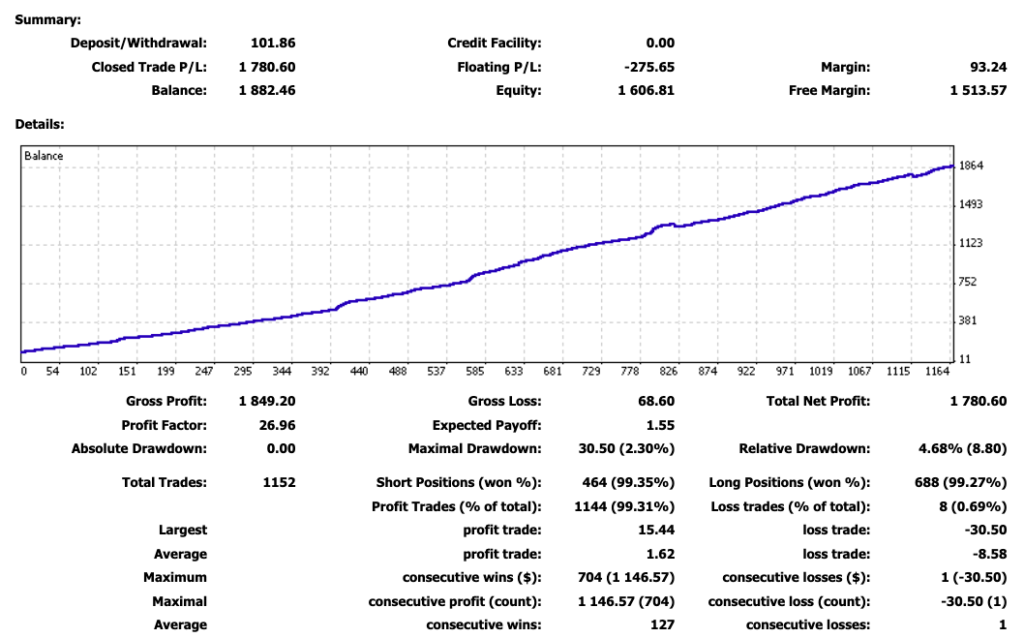Click the Balance label in chart corner

tap(44, 156)
